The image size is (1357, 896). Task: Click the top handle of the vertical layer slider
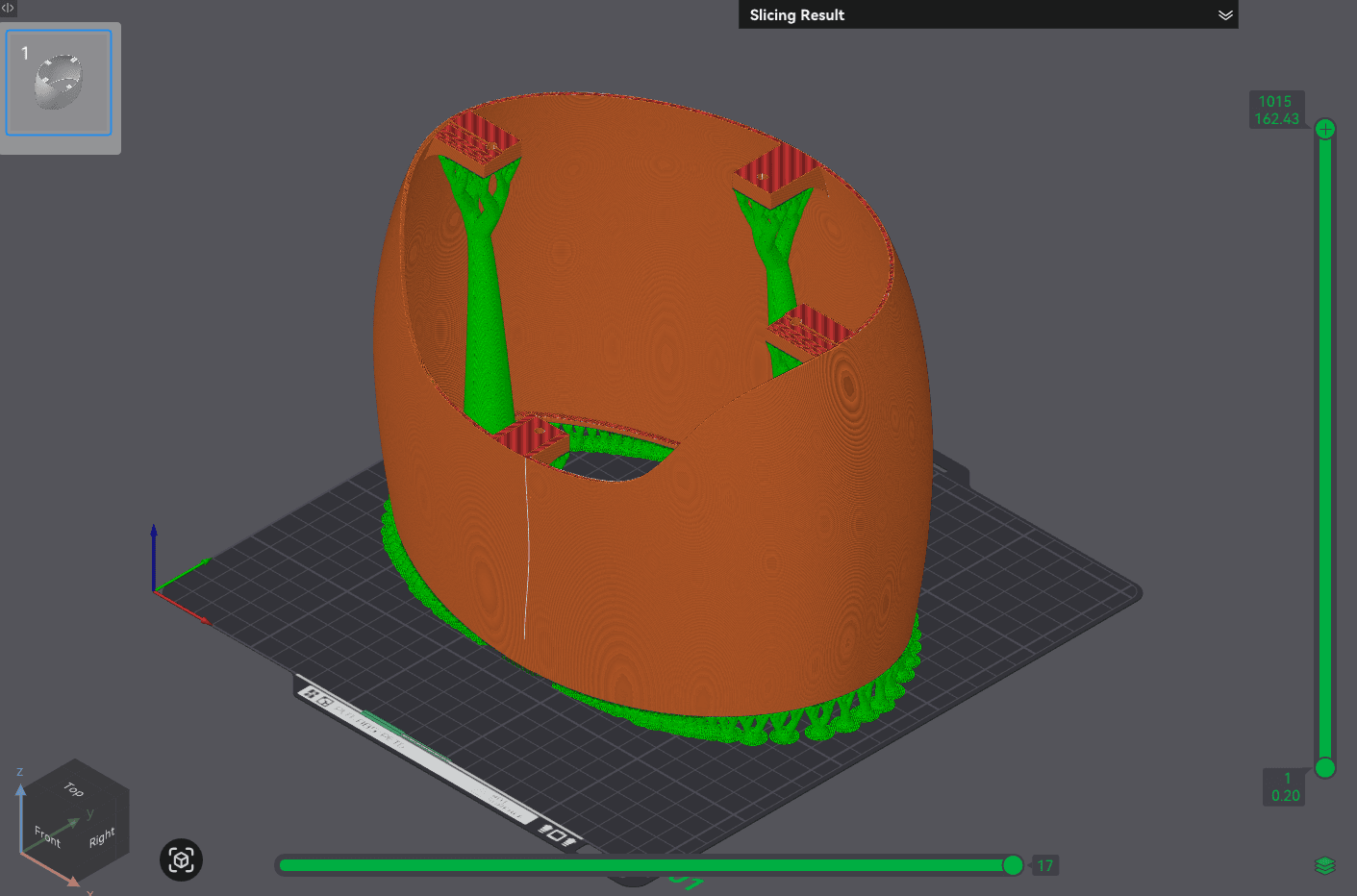[1325, 127]
